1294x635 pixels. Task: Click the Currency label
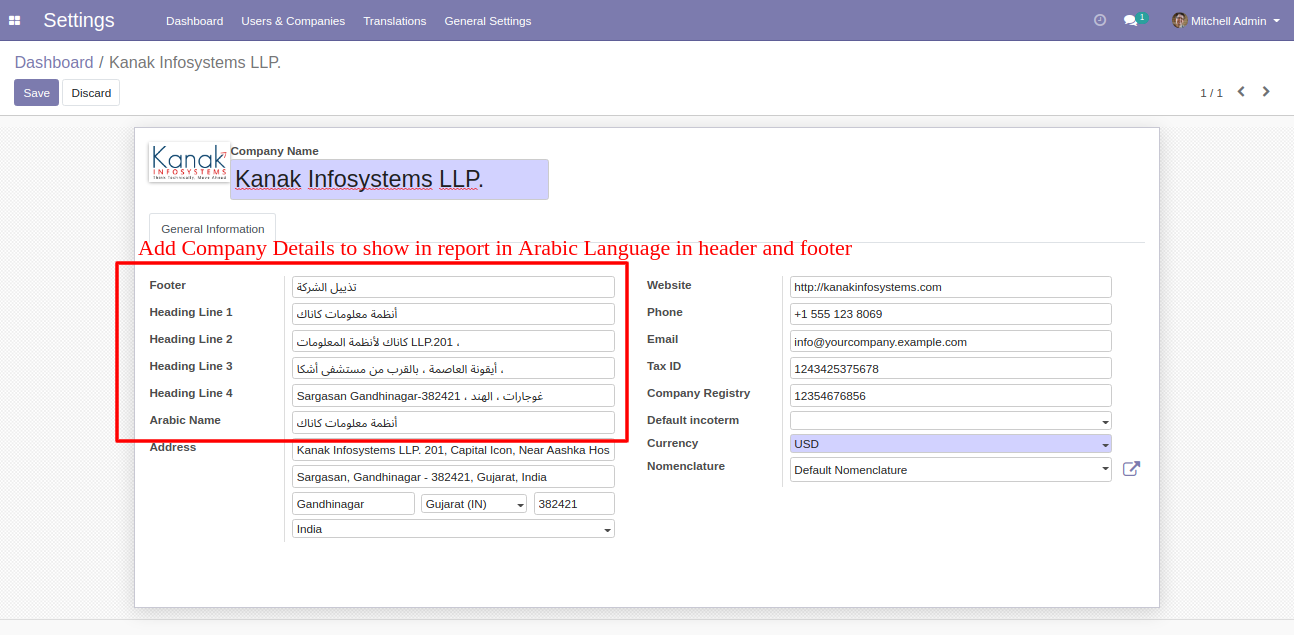[x=673, y=443]
